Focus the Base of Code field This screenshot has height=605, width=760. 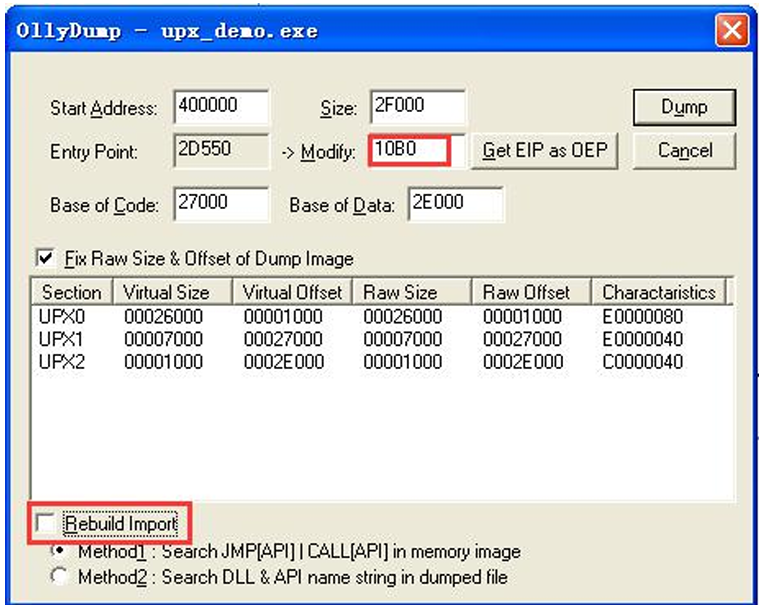(x=221, y=204)
